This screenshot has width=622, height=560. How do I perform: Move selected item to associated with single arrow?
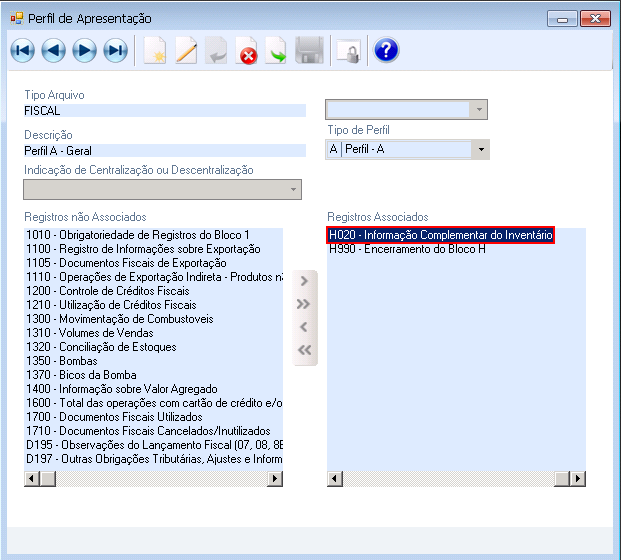tap(305, 282)
